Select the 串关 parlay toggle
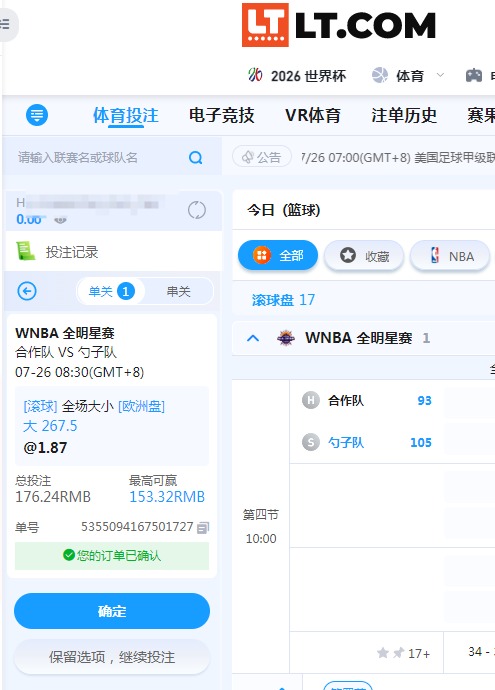The height and width of the screenshot is (690, 495). click(178, 291)
